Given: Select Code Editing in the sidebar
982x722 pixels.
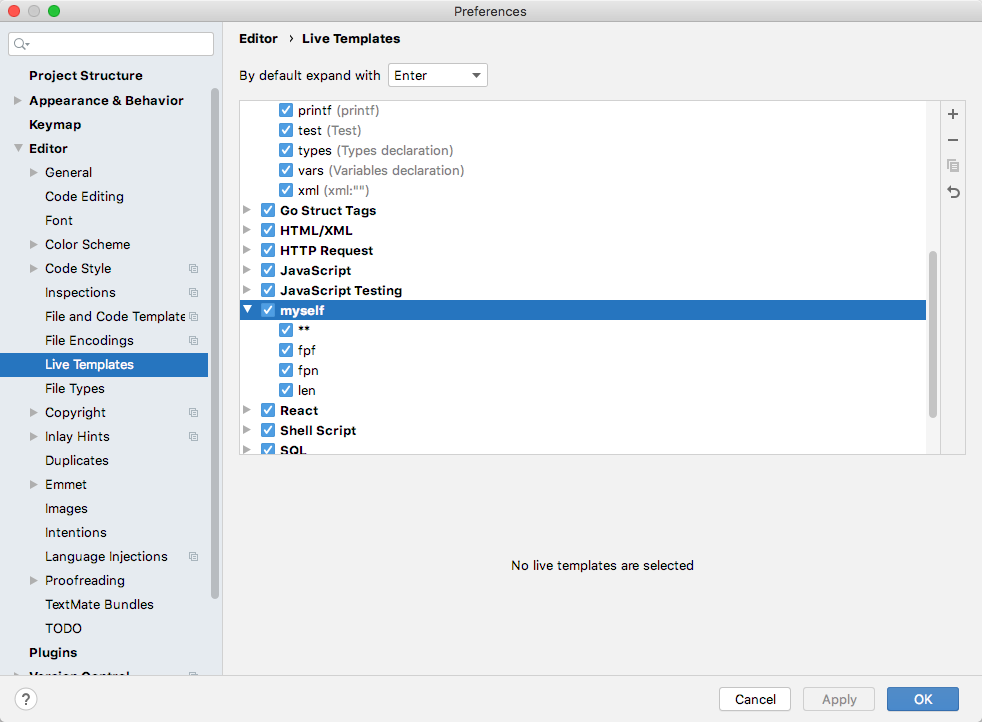Looking at the screenshot, I should [85, 197].
